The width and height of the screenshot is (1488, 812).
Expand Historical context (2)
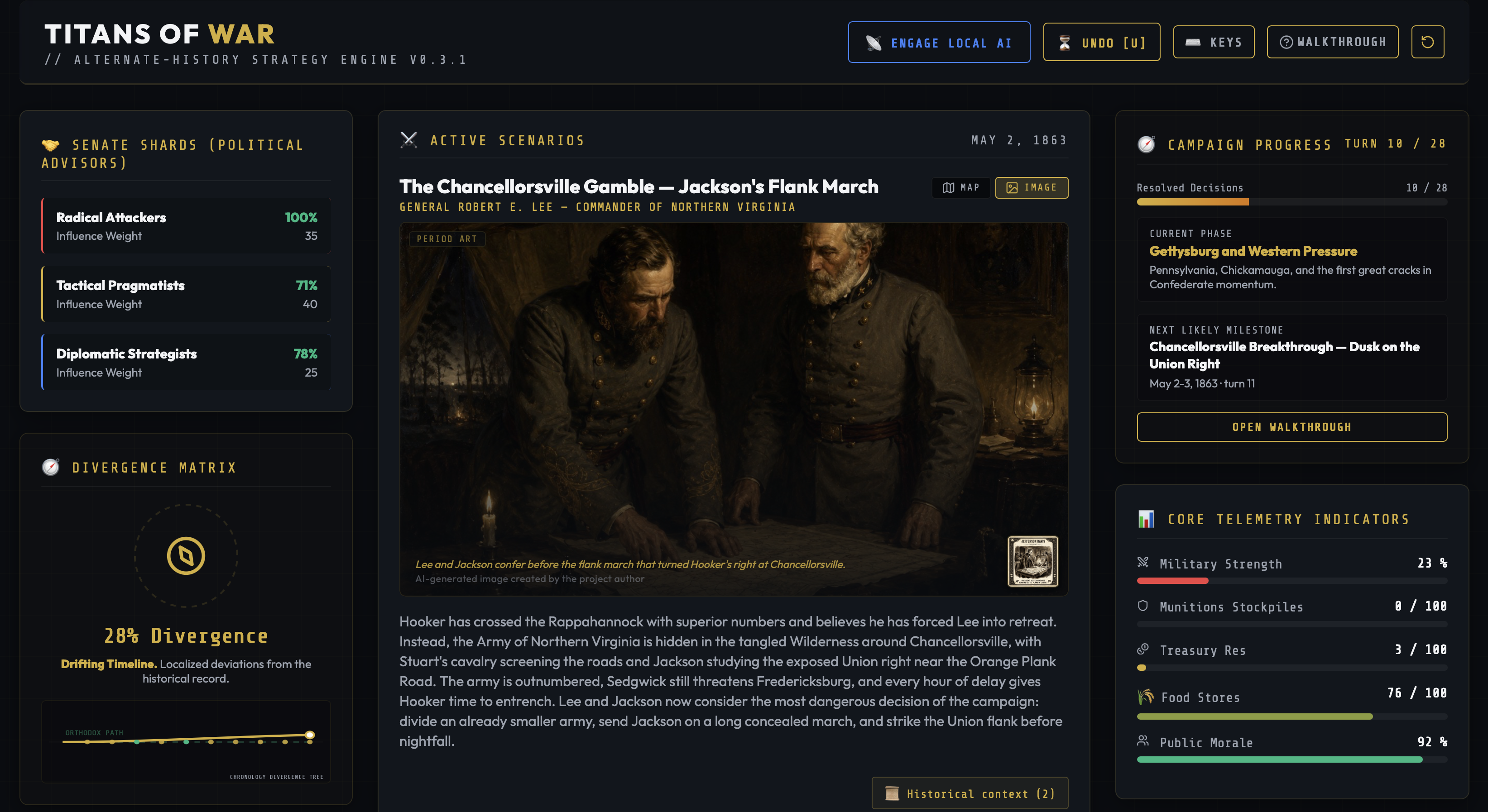click(x=970, y=793)
